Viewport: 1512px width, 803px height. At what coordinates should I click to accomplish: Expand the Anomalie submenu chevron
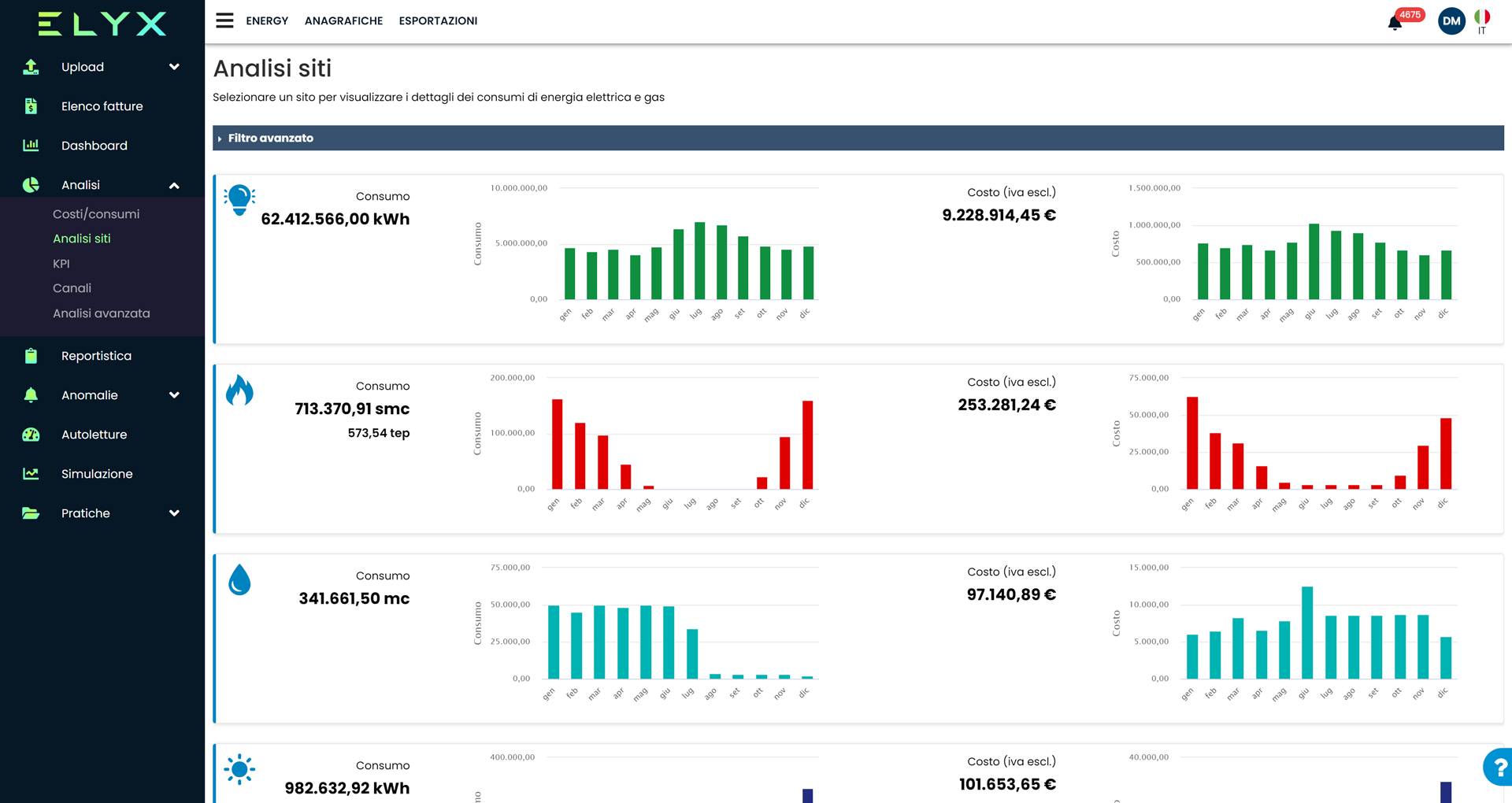pyautogui.click(x=174, y=395)
